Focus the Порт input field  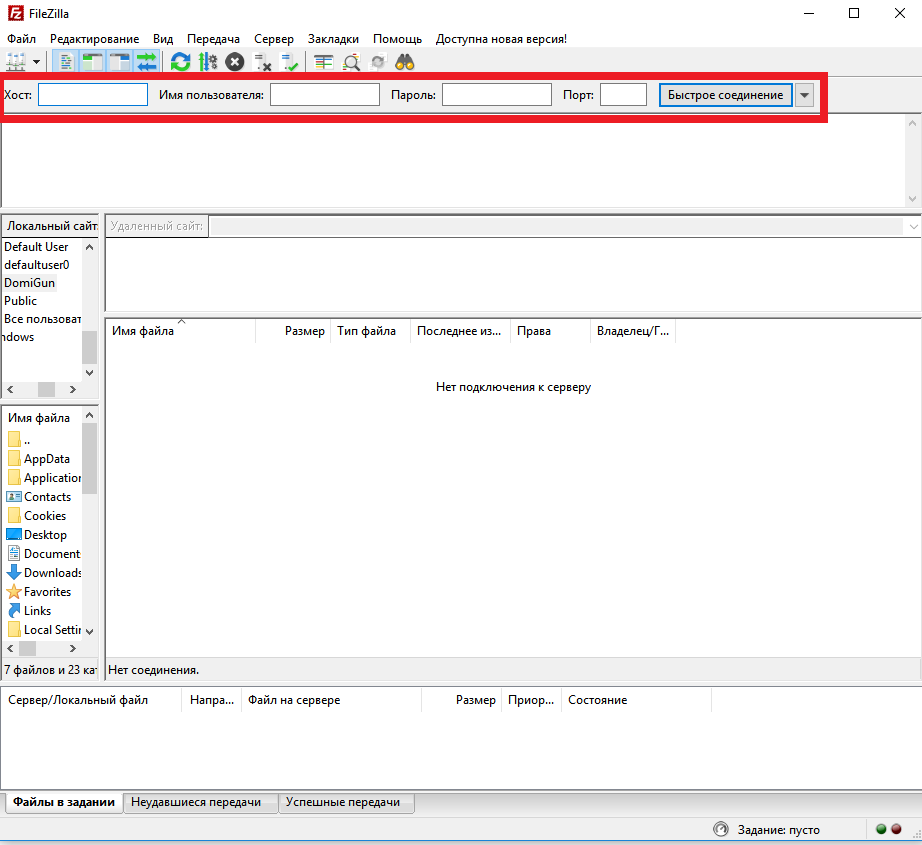click(623, 95)
